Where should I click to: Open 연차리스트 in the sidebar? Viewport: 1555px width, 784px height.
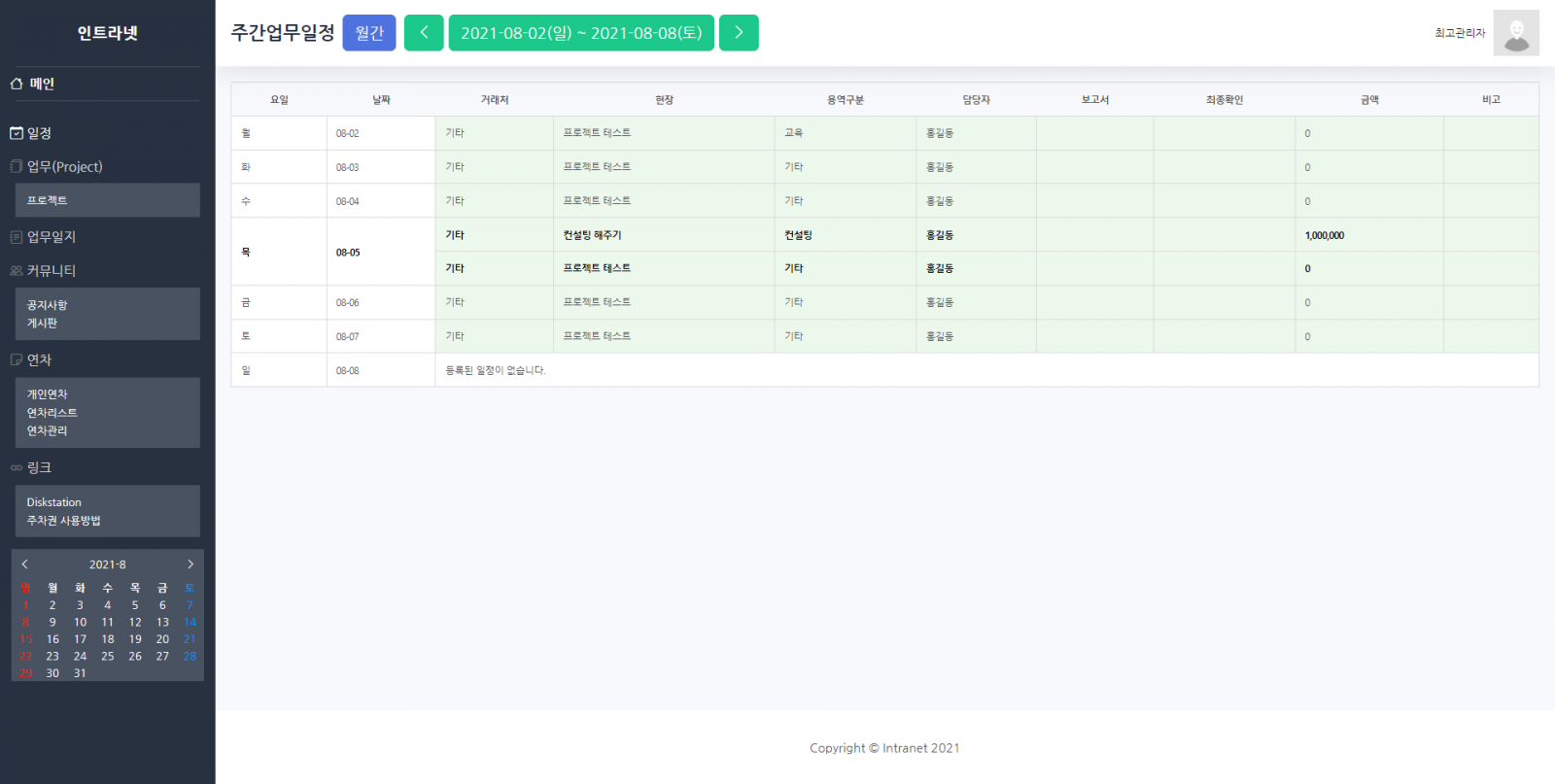52,413
